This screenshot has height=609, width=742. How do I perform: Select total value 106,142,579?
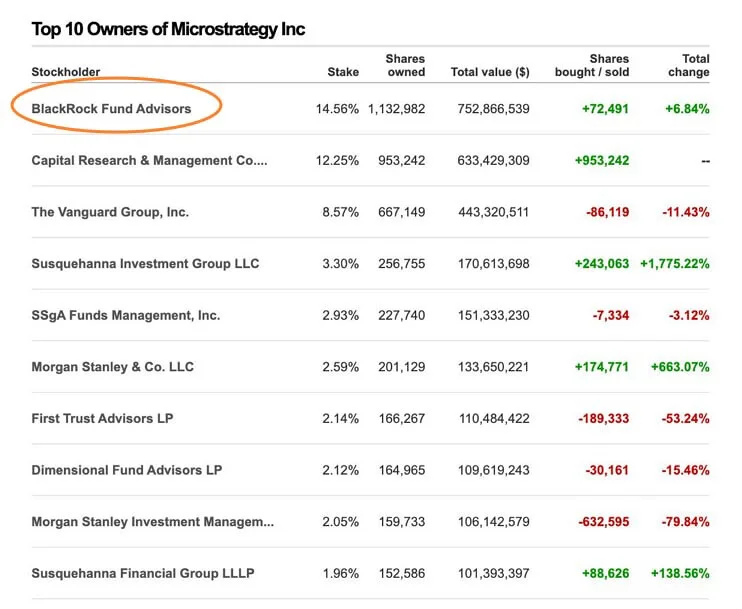494,521
